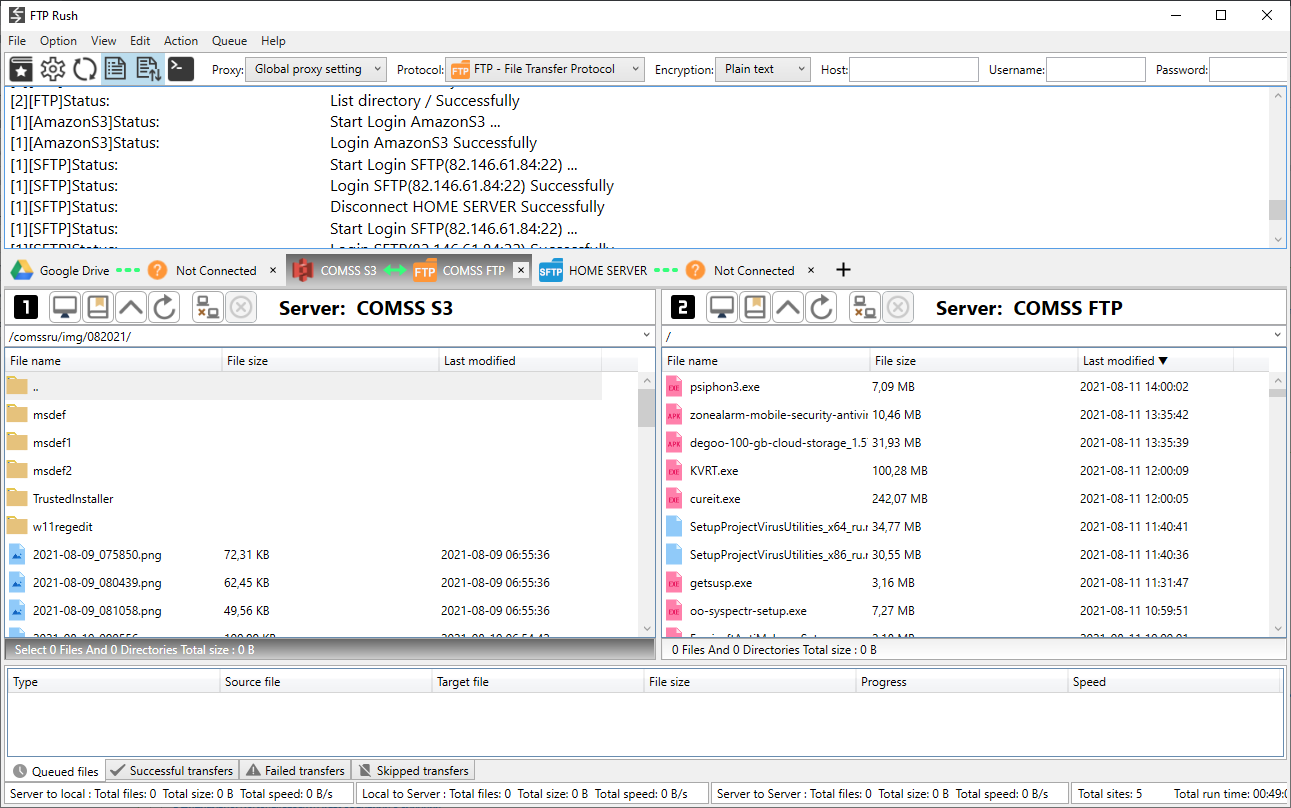The width and height of the screenshot is (1291, 808).
Task: Refresh the COMSS S3 file listing
Action: 164,308
